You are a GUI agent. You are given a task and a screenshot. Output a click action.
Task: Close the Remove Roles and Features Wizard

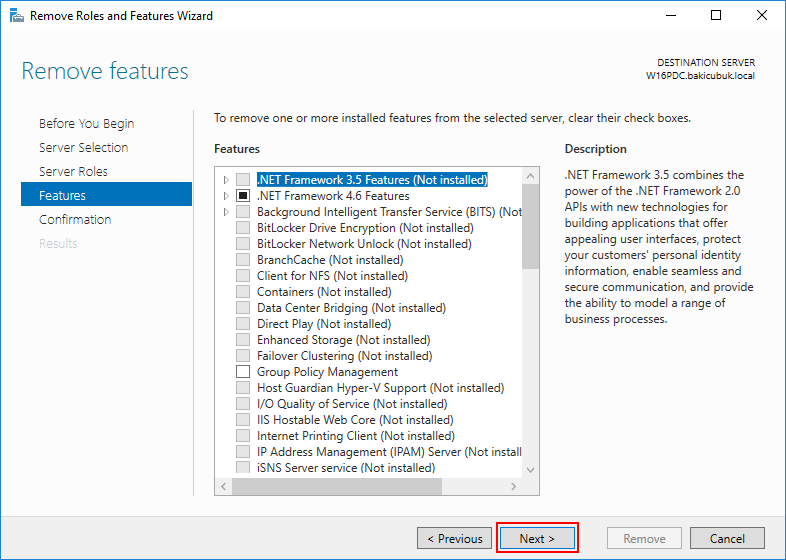[761, 16]
